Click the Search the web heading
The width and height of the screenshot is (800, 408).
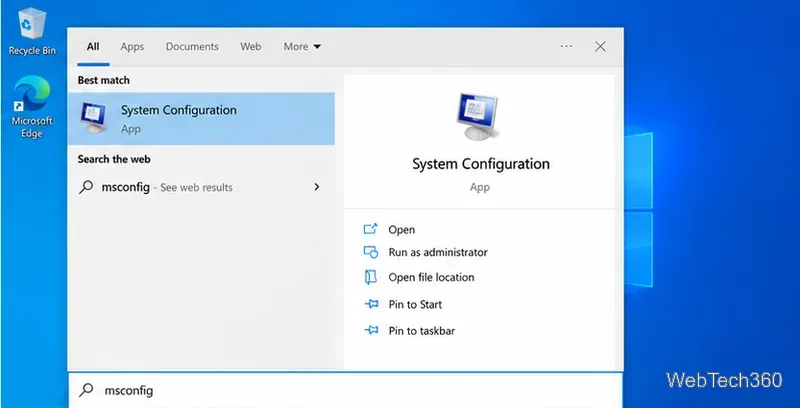point(114,159)
